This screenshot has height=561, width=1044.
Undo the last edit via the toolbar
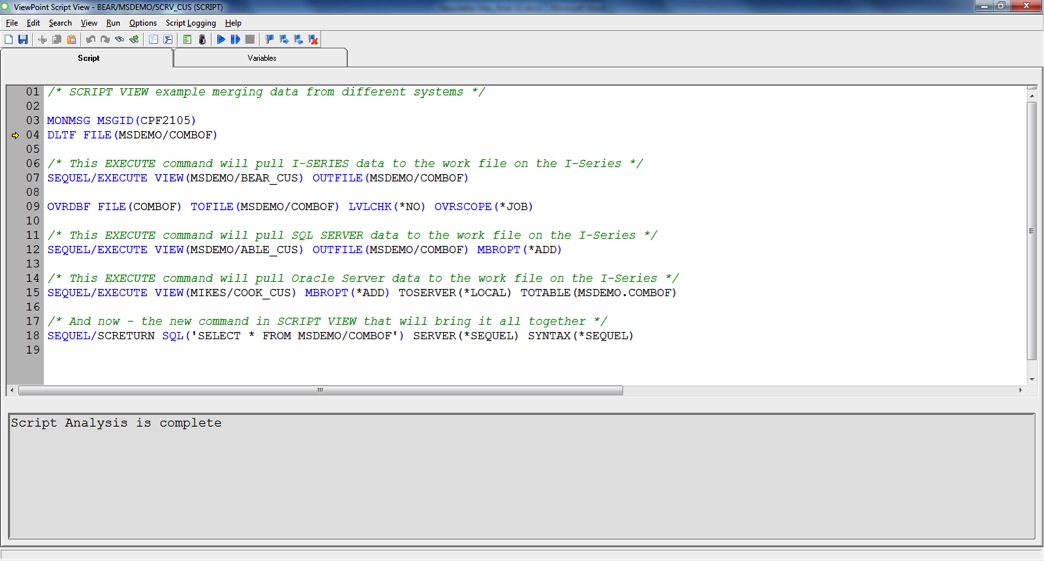tap(91, 40)
